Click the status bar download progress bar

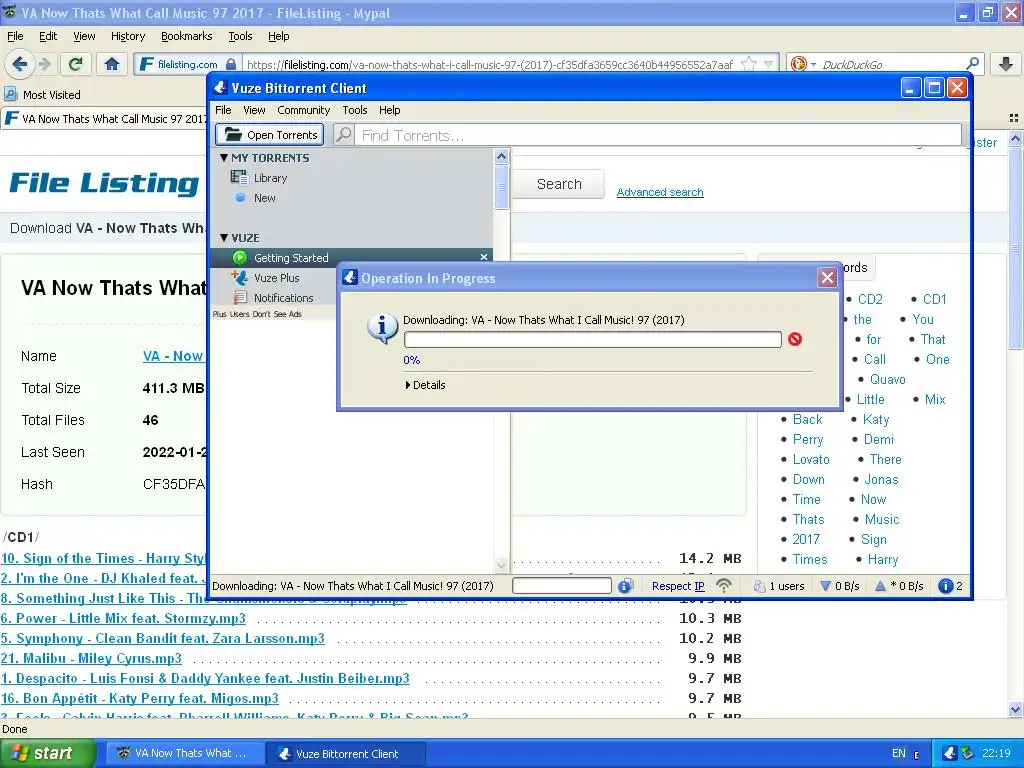(x=562, y=586)
